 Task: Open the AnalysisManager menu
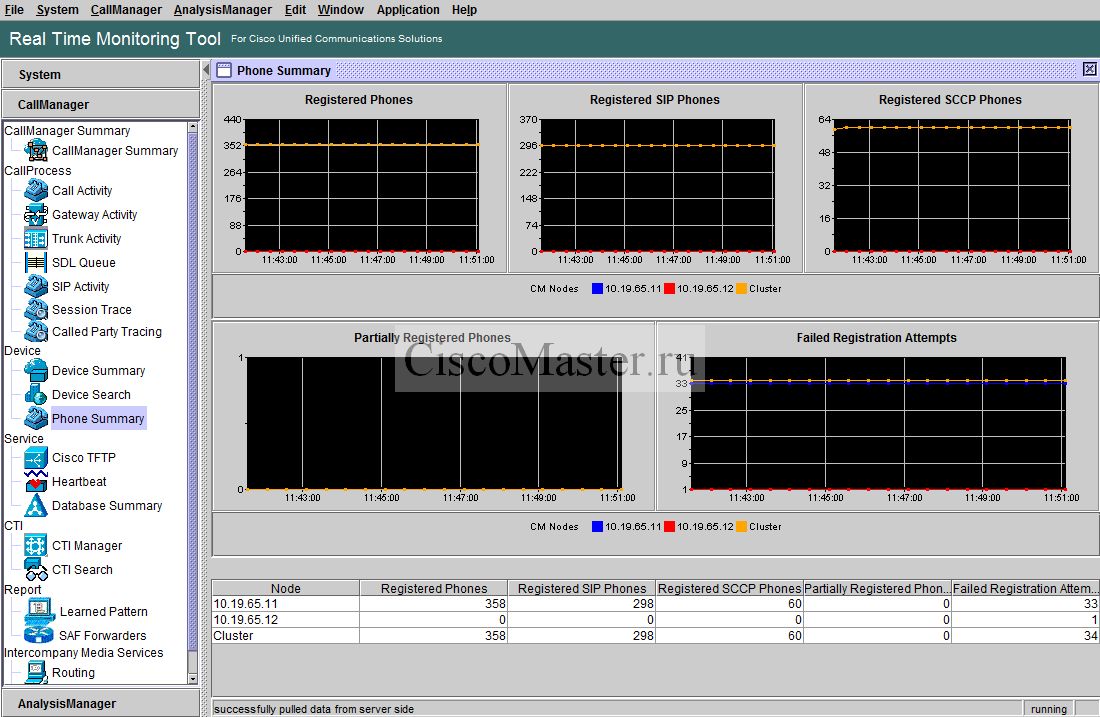click(x=223, y=10)
